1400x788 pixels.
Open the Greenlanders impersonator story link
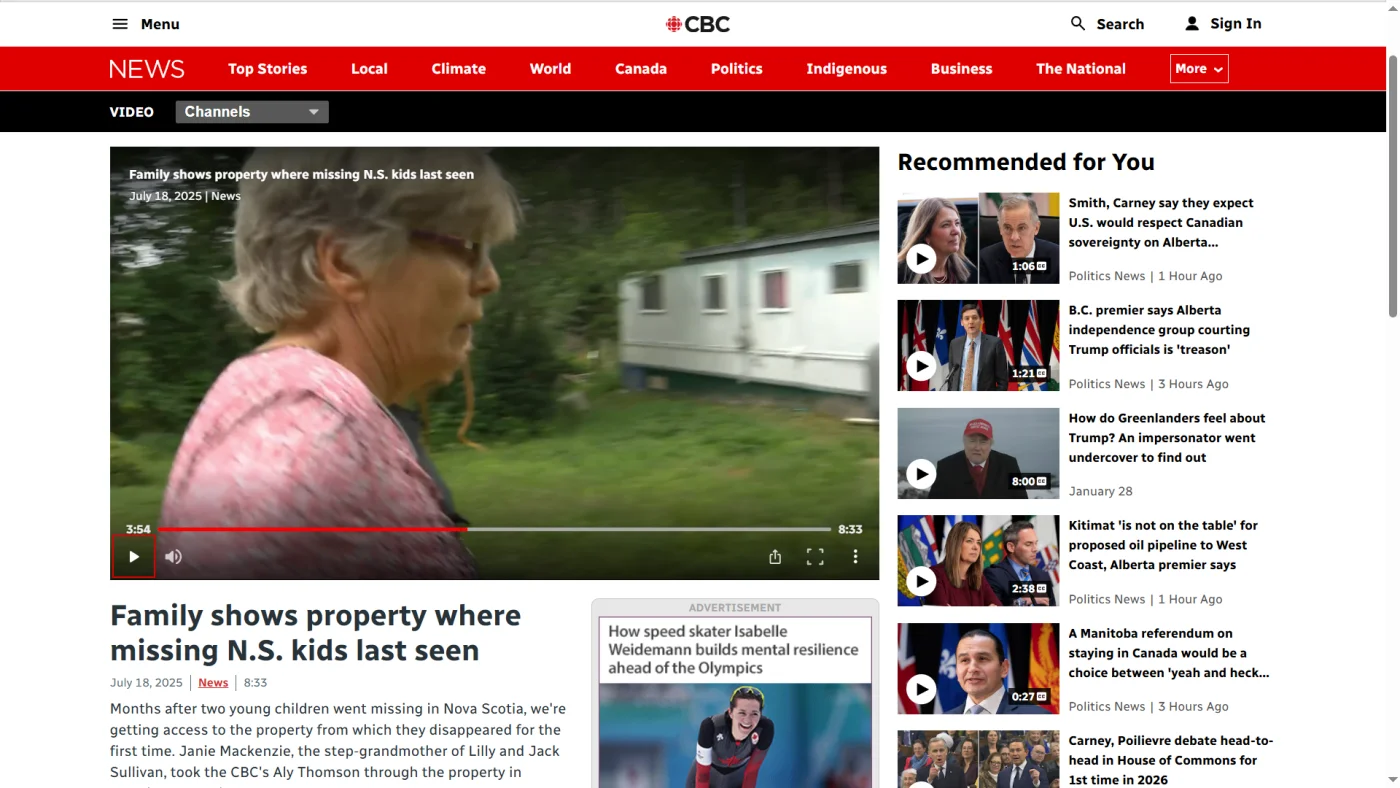click(x=1167, y=438)
